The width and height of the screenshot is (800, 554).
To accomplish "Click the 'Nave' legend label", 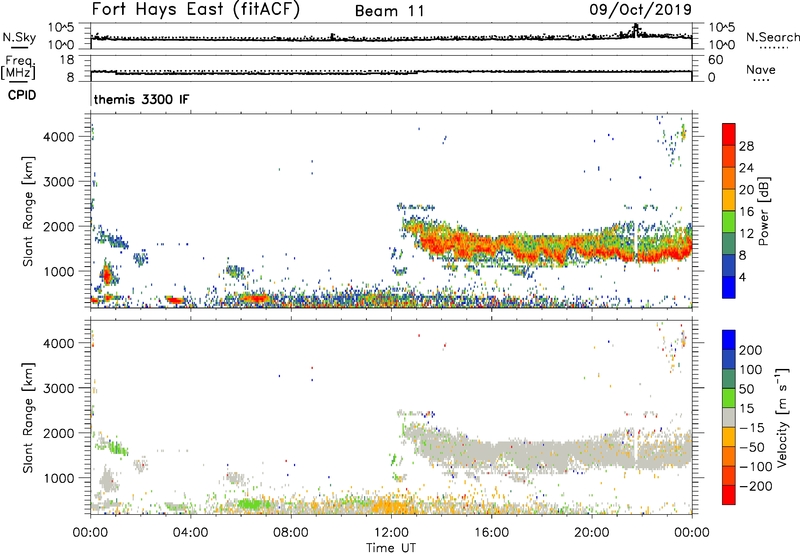I will tap(761, 69).
